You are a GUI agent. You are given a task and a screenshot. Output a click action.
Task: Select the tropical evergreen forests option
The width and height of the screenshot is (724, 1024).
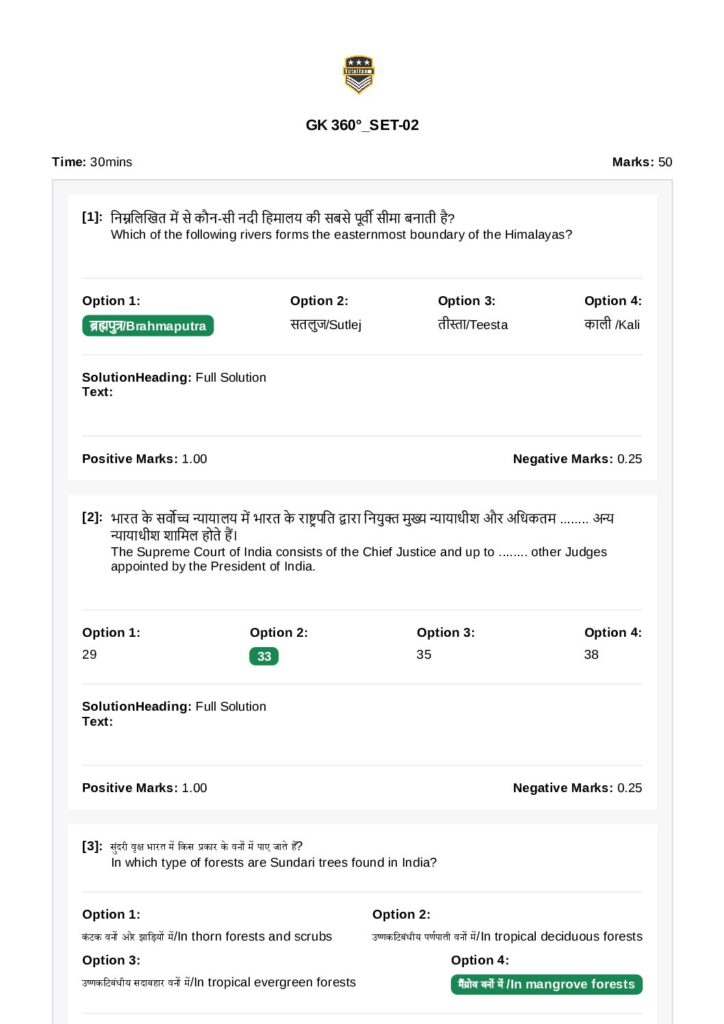(x=219, y=983)
